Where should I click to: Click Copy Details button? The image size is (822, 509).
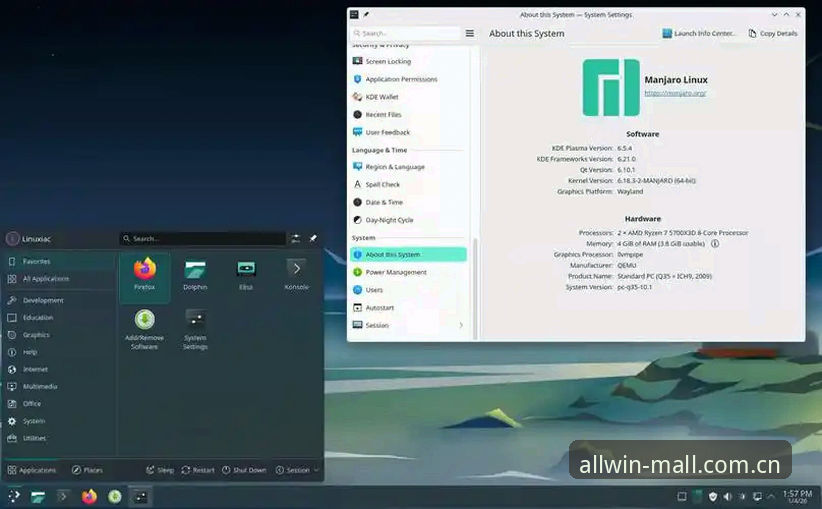click(x=773, y=33)
